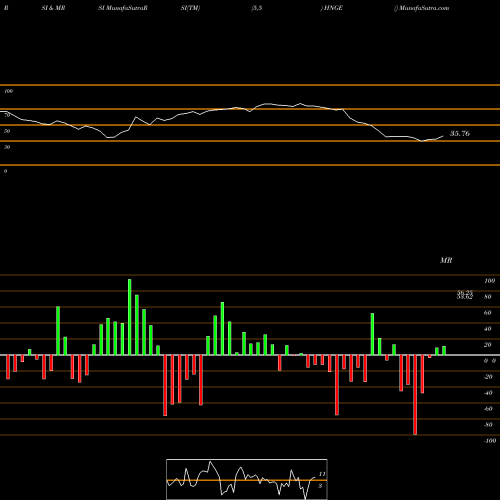The image size is (500, 500).
Task: Click the 56.25 value label
Action: tap(465, 292)
